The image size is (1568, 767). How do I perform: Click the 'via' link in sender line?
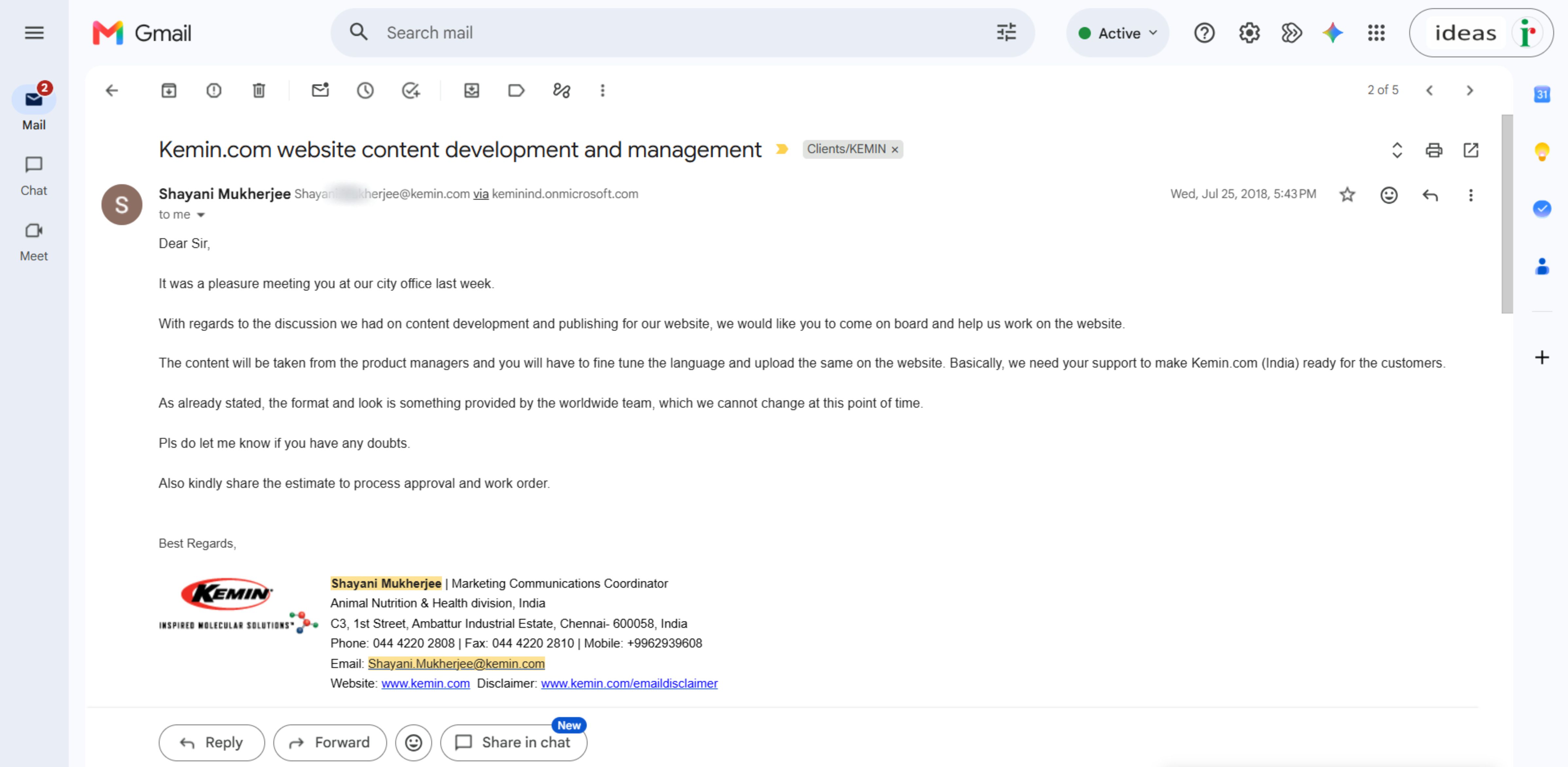pos(481,194)
